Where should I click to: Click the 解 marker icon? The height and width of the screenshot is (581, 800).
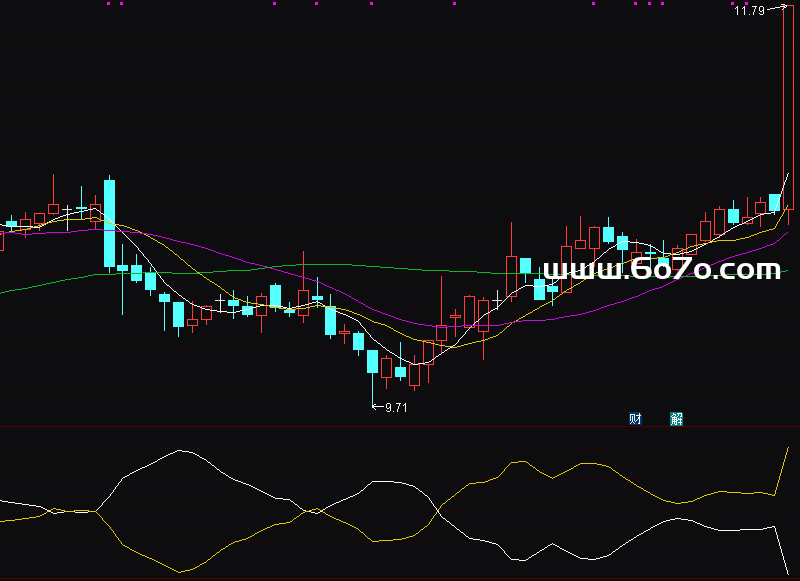(677, 419)
